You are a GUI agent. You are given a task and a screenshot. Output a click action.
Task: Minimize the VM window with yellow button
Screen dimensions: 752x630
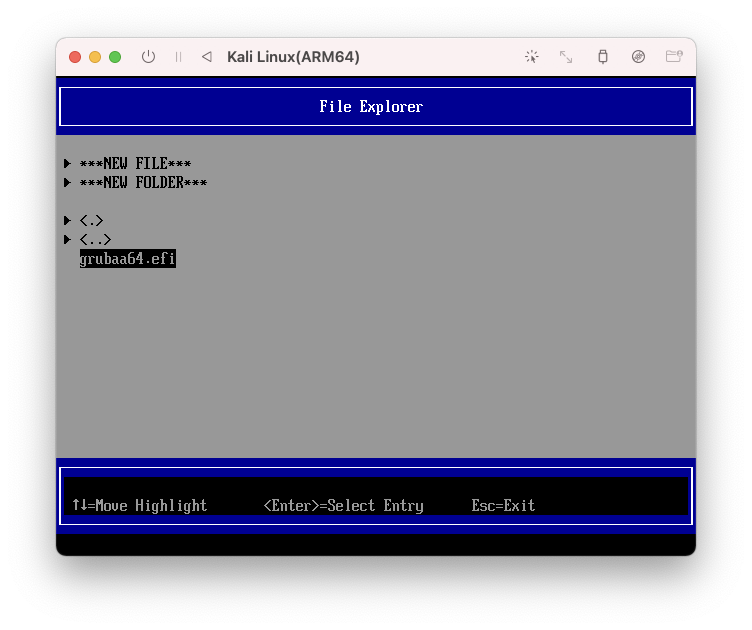pos(95,57)
